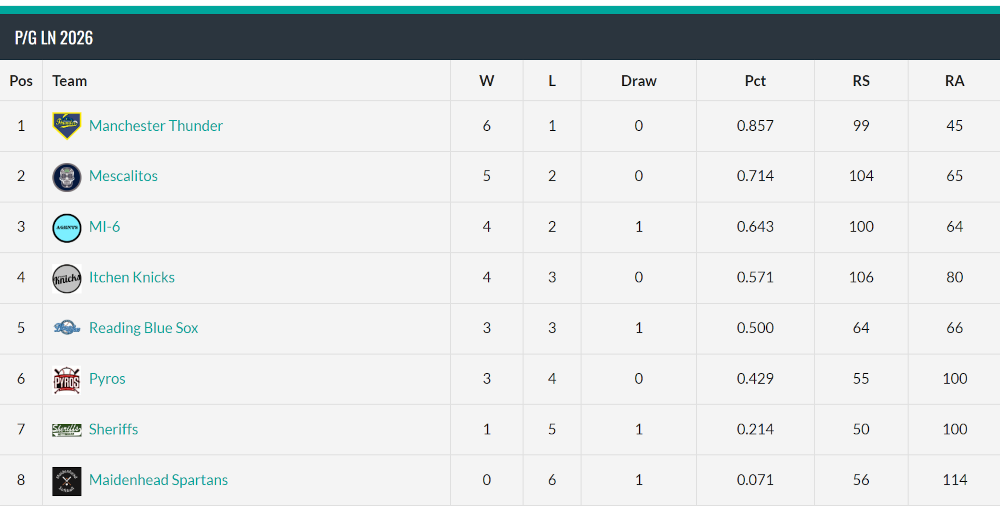Click the RS column header
The image size is (1000, 511).
coord(861,80)
